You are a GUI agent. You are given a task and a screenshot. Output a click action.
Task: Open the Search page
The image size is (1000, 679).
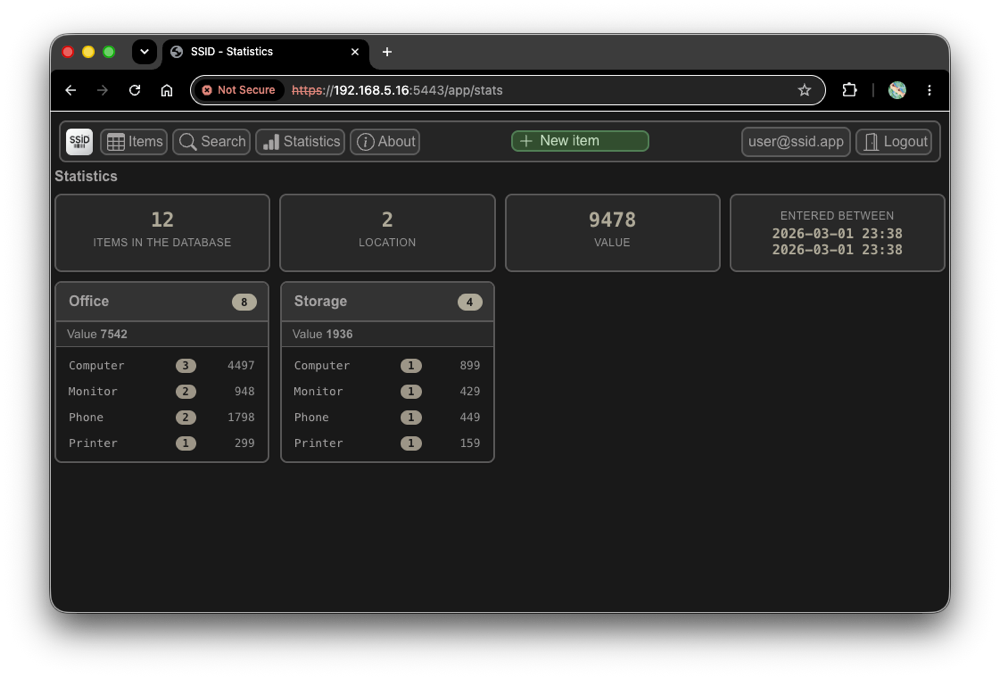pos(212,142)
